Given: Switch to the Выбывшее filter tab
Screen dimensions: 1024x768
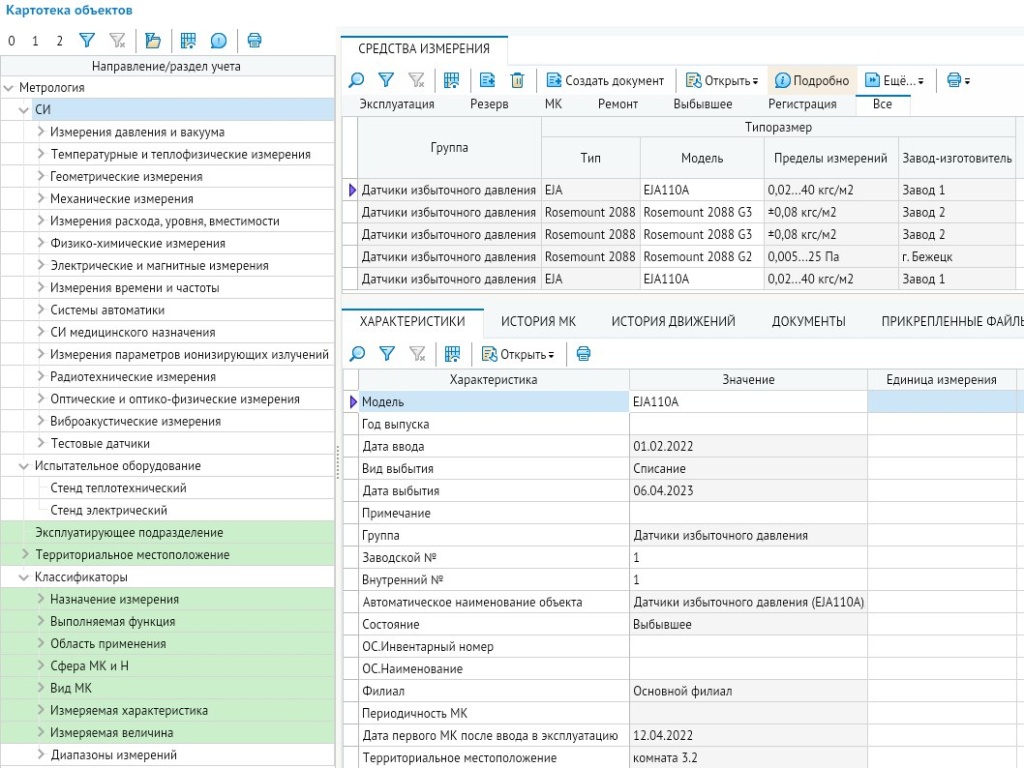Looking at the screenshot, I should [x=703, y=104].
